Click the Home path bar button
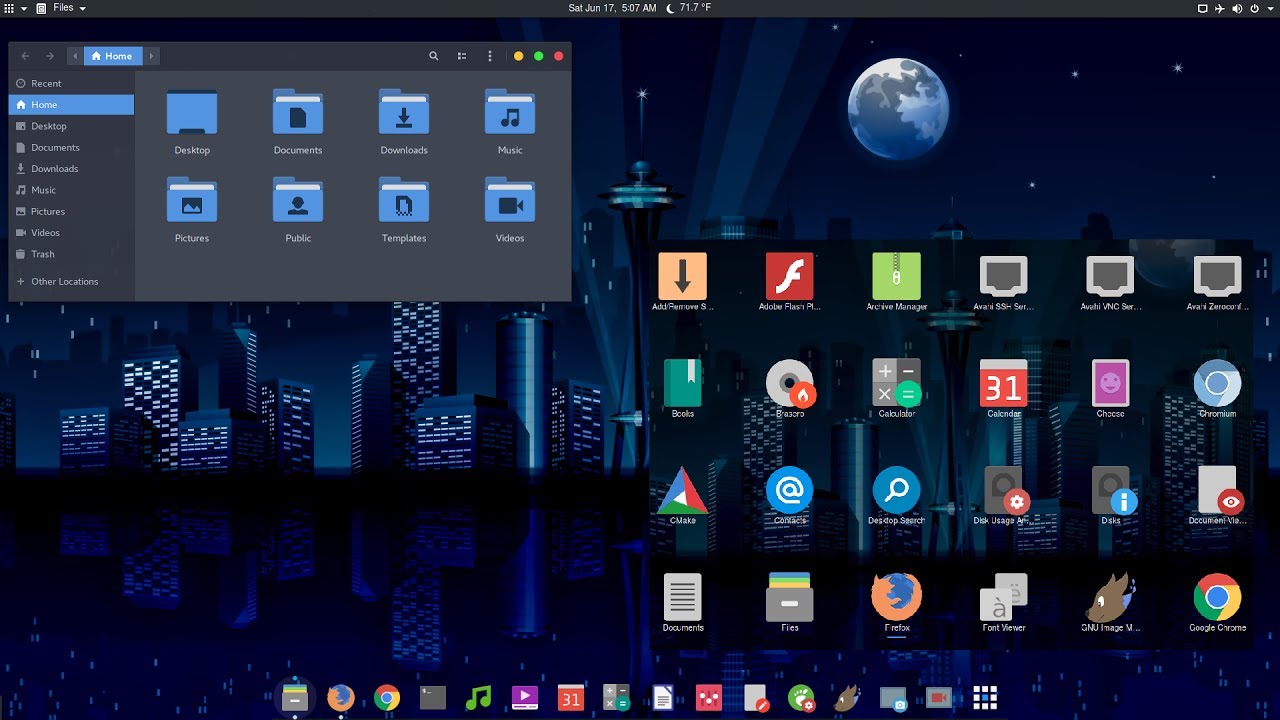The width and height of the screenshot is (1280, 720). click(x=113, y=56)
